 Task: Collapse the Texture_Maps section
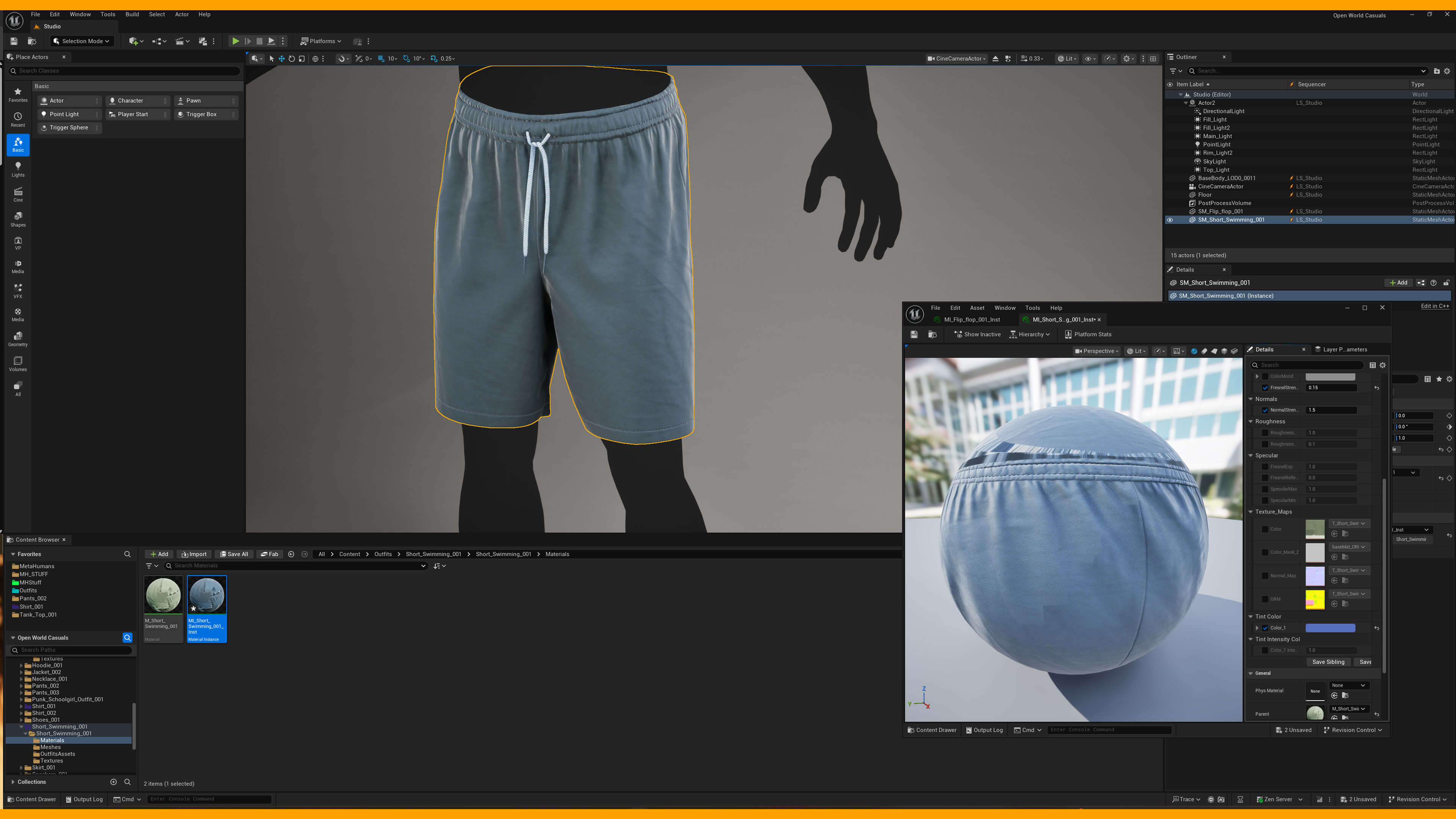1251,512
